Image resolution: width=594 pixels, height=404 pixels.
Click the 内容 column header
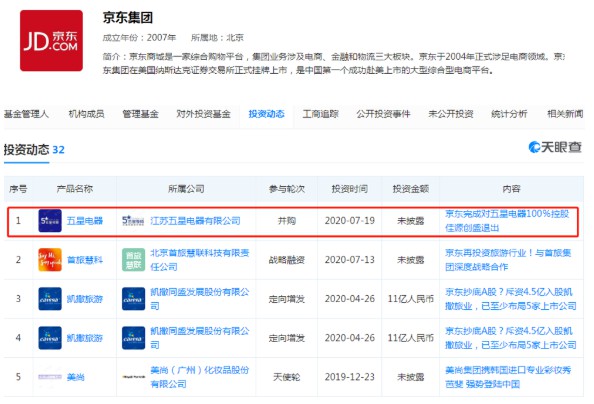(511, 189)
